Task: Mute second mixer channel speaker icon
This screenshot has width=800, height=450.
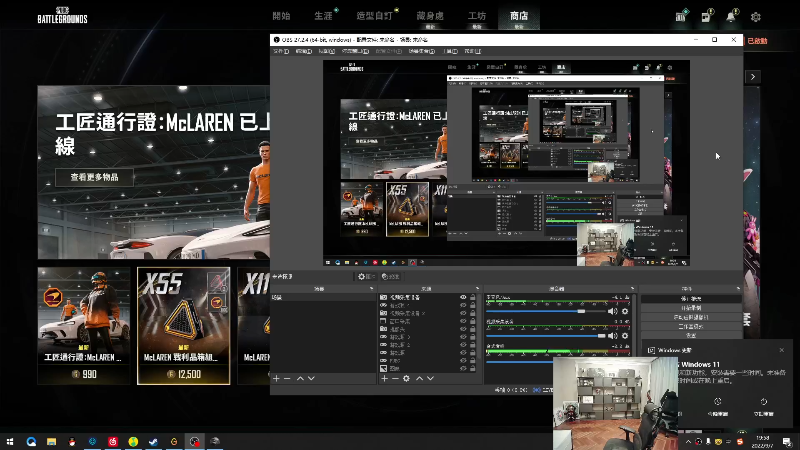Action: click(x=613, y=336)
